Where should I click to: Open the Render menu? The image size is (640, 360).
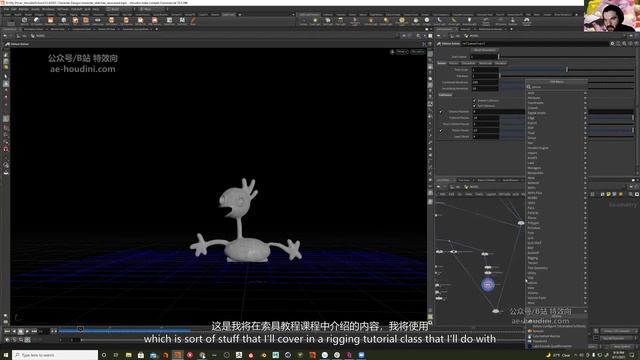pos(24,9)
